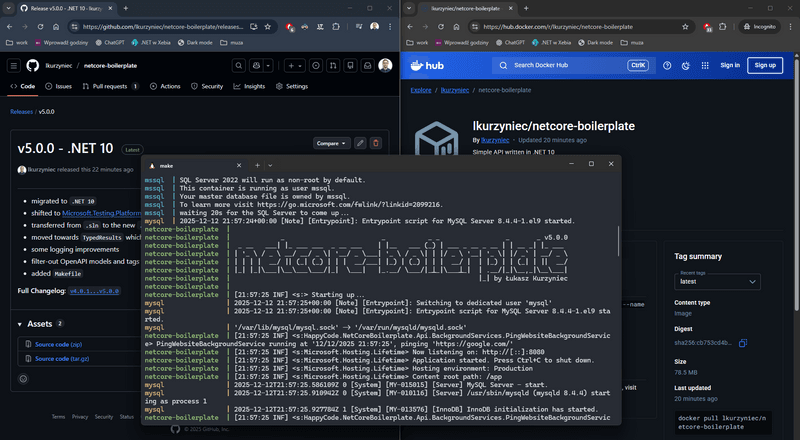The image size is (800, 440).
Task: Open GitHub user avatar menu
Action: pos(385,65)
